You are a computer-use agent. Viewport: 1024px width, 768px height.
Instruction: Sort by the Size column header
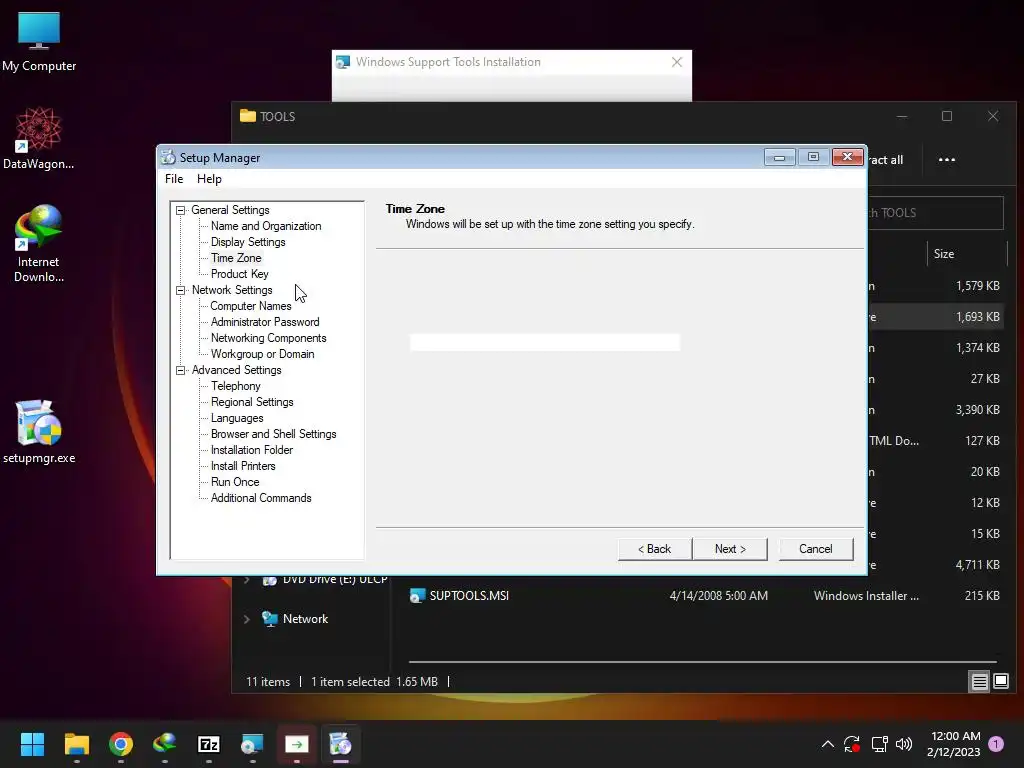944,254
